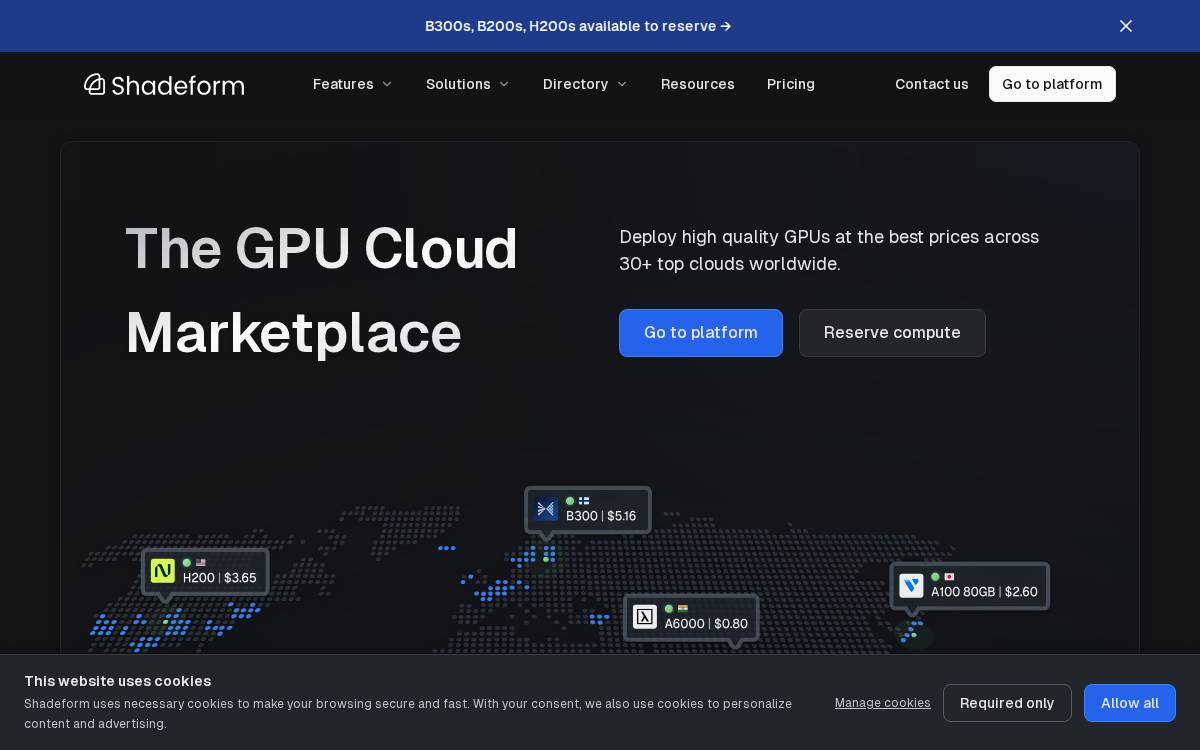Click the Nebius logo icon on H200 card
Image resolution: width=1200 pixels, height=750 pixels.
point(163,571)
